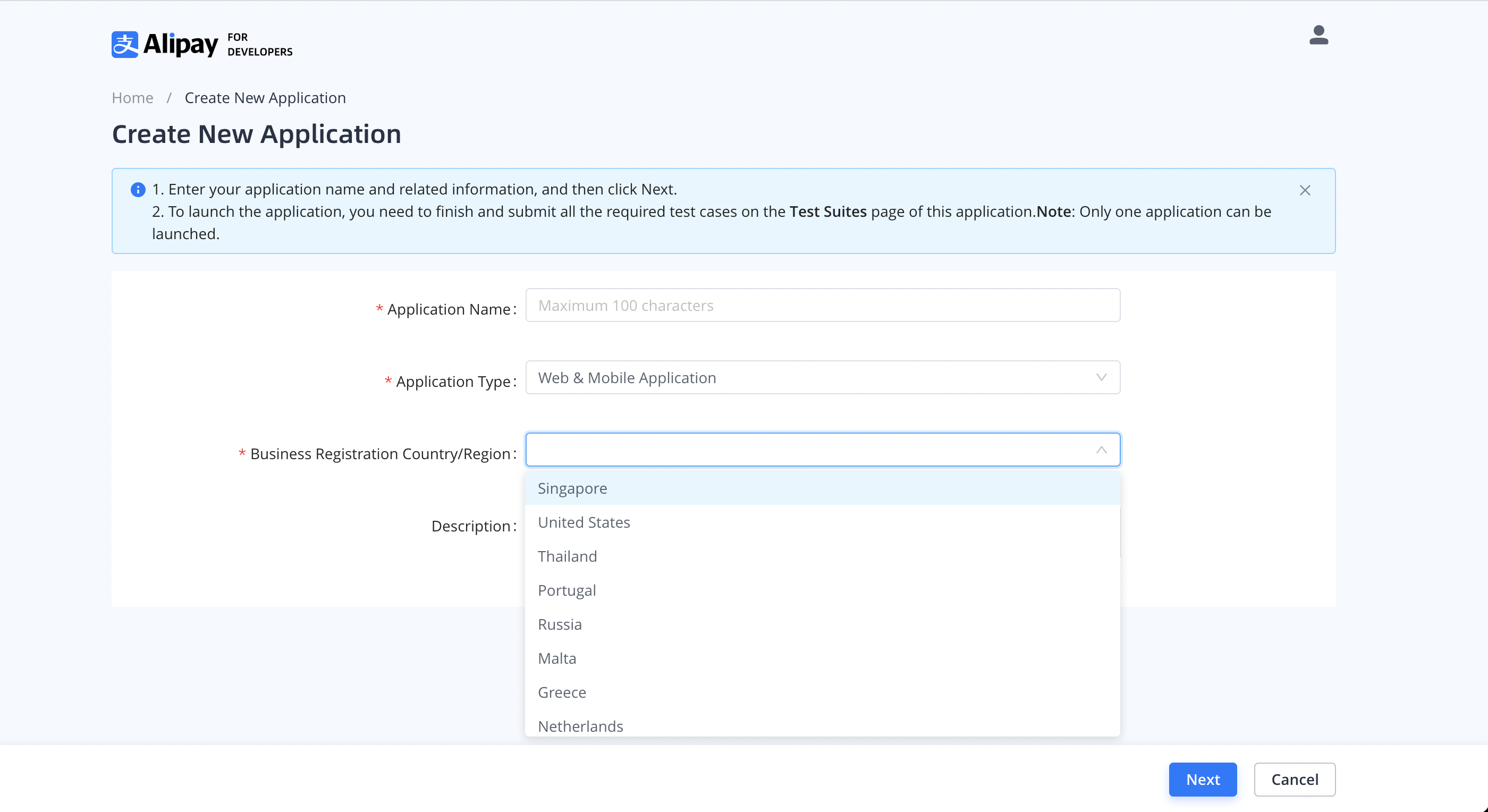Pick Netherlands from the list
This screenshot has width=1488, height=812.
coord(580,725)
